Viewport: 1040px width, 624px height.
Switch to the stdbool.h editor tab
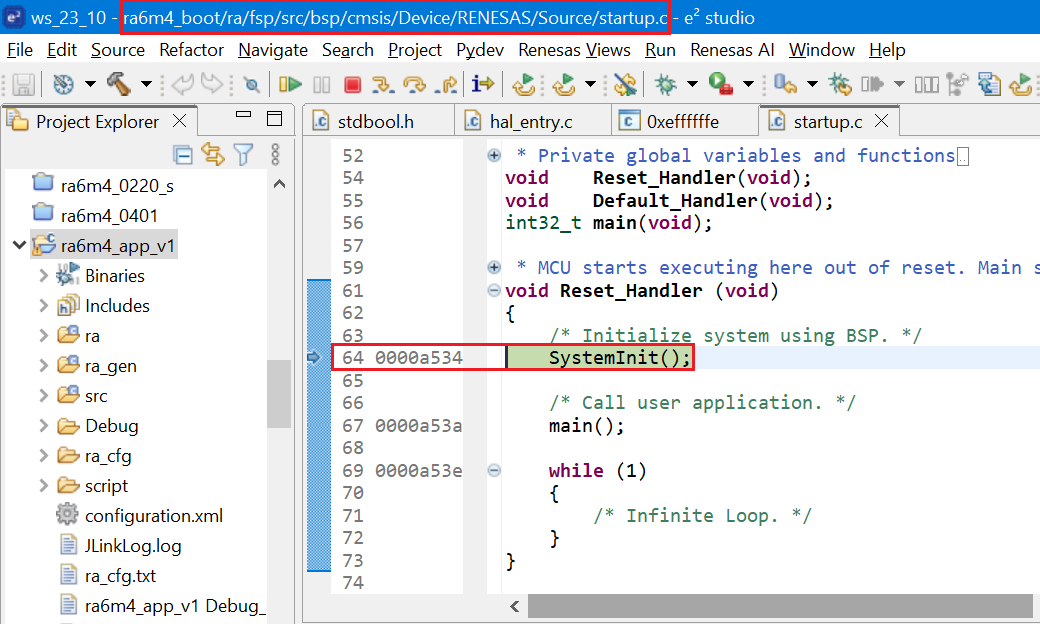click(375, 122)
